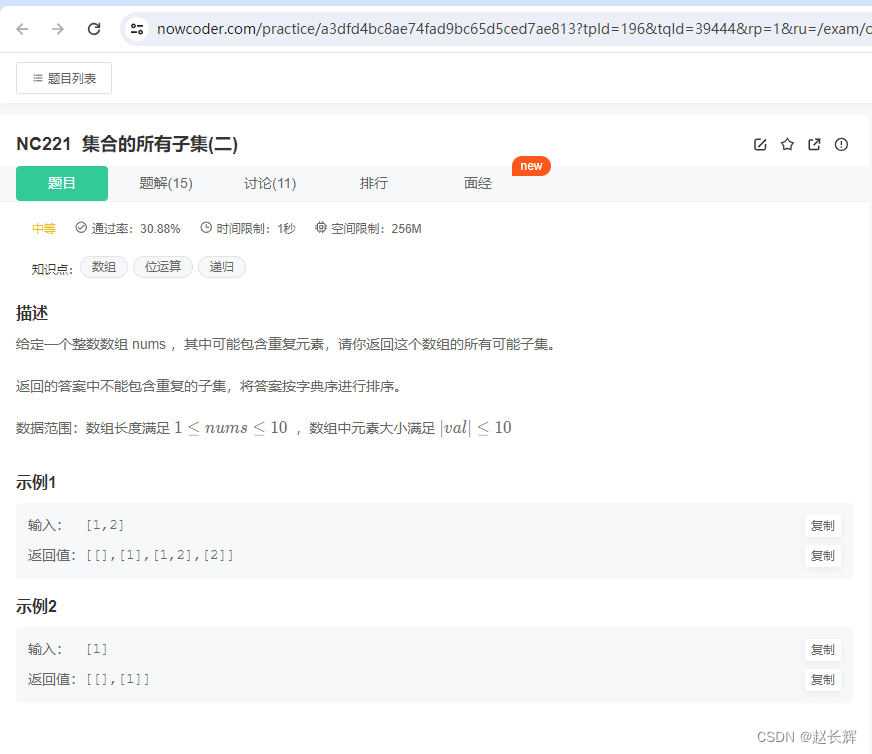The image size is (872, 754).
Task: Click the 递归 knowledge point tag
Action: point(221,266)
